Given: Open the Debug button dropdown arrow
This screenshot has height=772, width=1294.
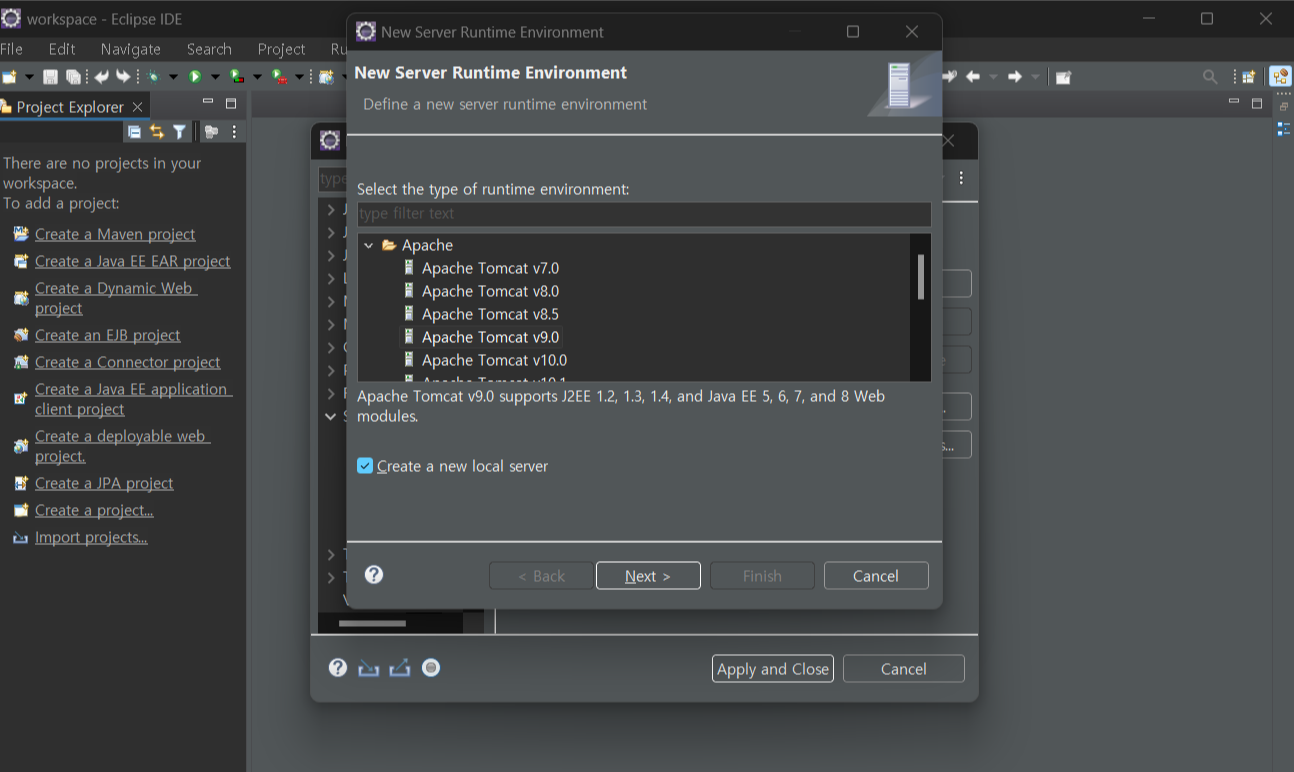Looking at the screenshot, I should click(173, 77).
